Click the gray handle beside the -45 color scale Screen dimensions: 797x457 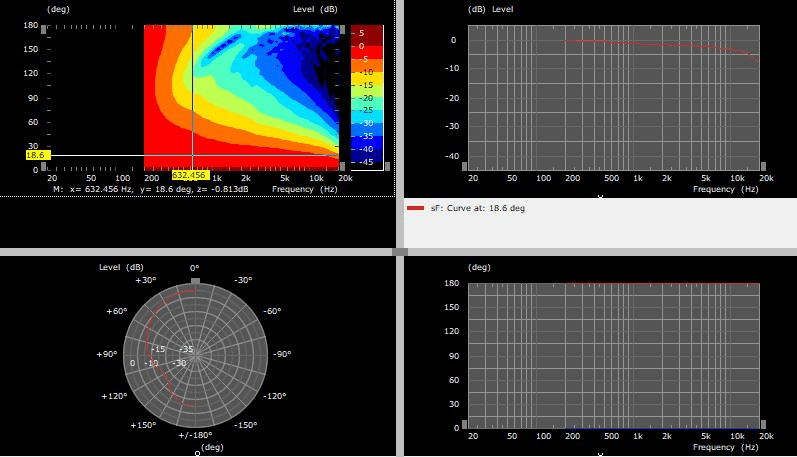pos(388,166)
